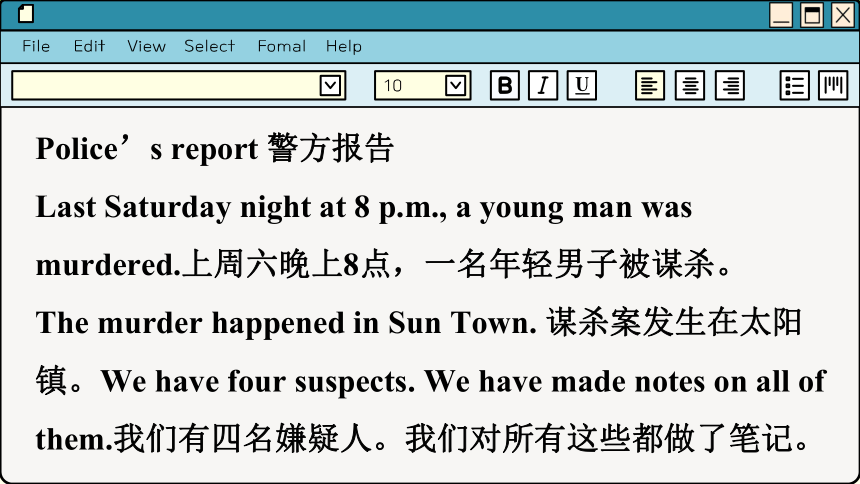This screenshot has width=860, height=484.
Task: Toggle Bold formatting button
Action: tap(505, 86)
